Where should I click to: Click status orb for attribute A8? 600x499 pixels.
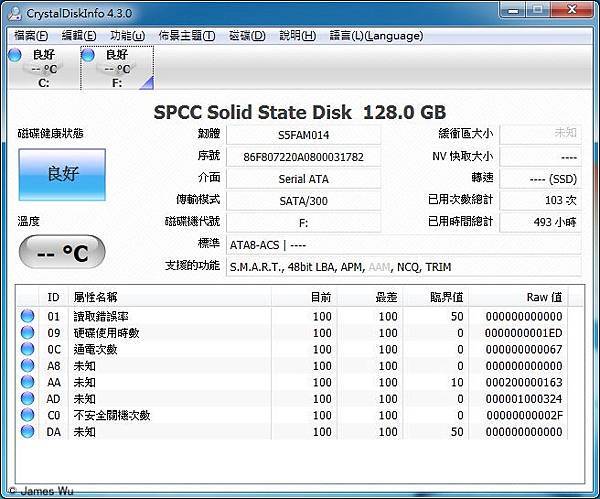27,365
